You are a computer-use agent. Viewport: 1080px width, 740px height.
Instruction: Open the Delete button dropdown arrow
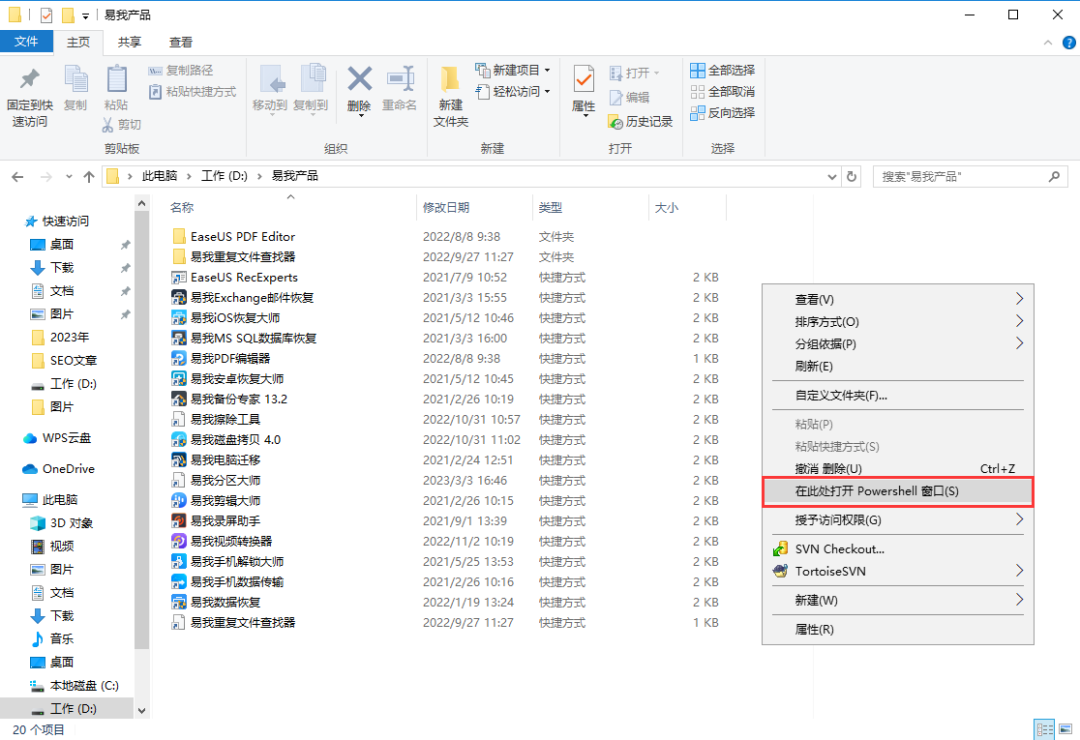point(360,116)
